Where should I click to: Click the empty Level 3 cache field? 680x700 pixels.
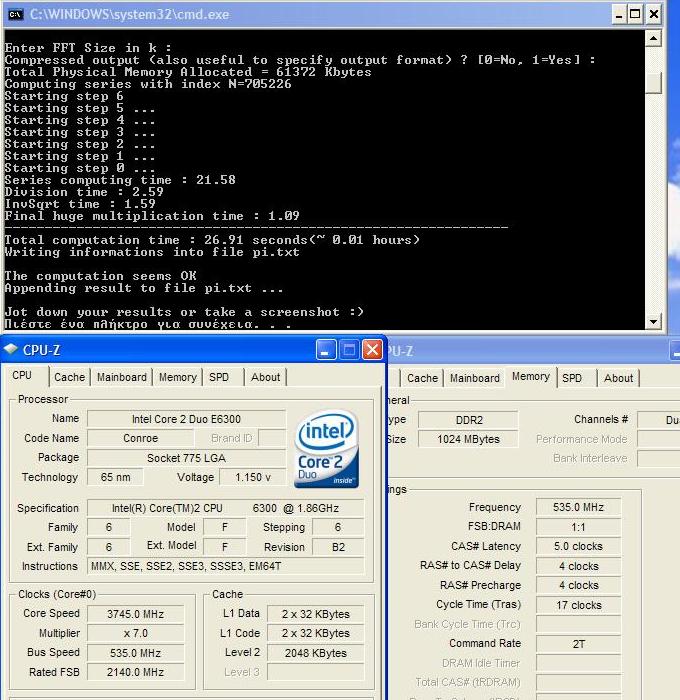coord(316,672)
